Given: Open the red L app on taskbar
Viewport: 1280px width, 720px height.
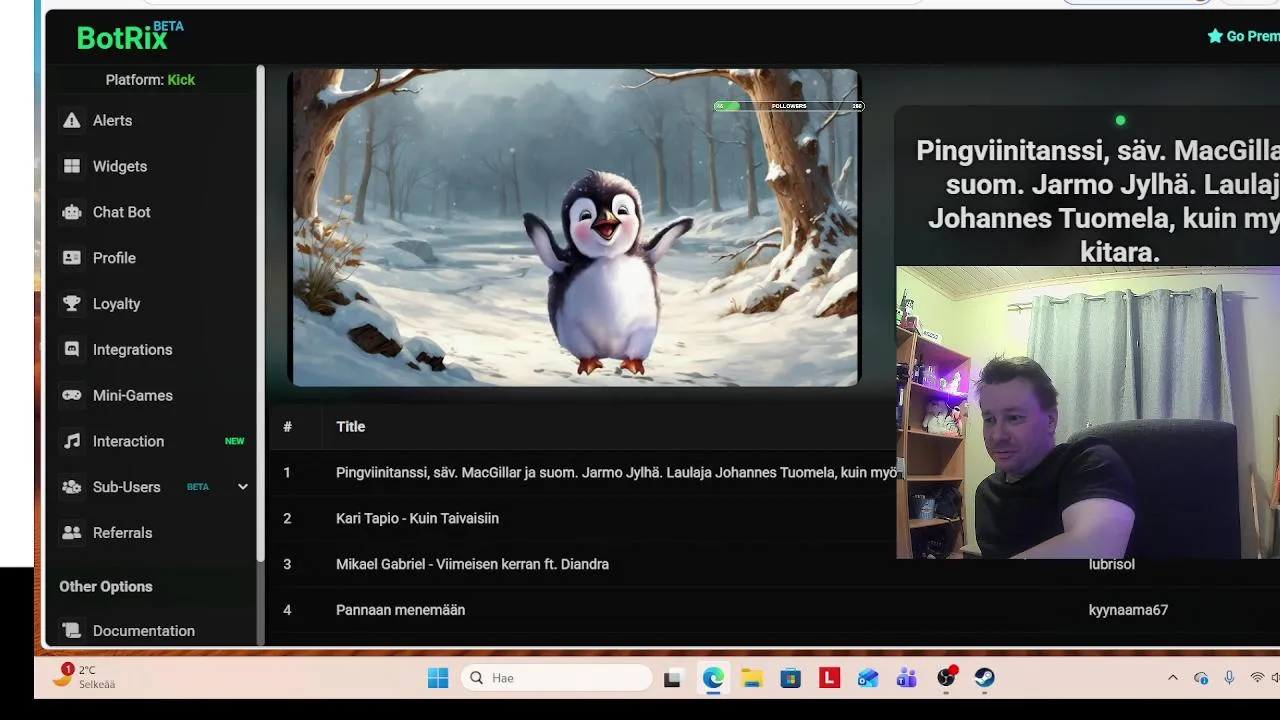Looking at the screenshot, I should tap(829, 678).
